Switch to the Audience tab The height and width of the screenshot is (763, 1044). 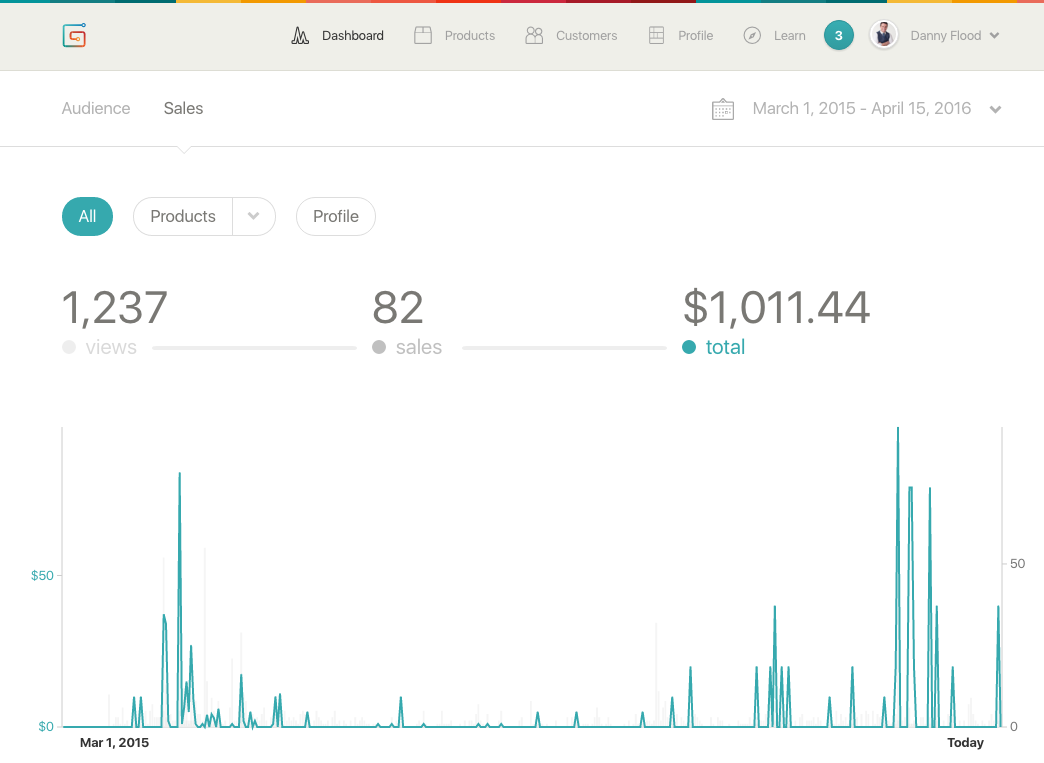click(96, 108)
